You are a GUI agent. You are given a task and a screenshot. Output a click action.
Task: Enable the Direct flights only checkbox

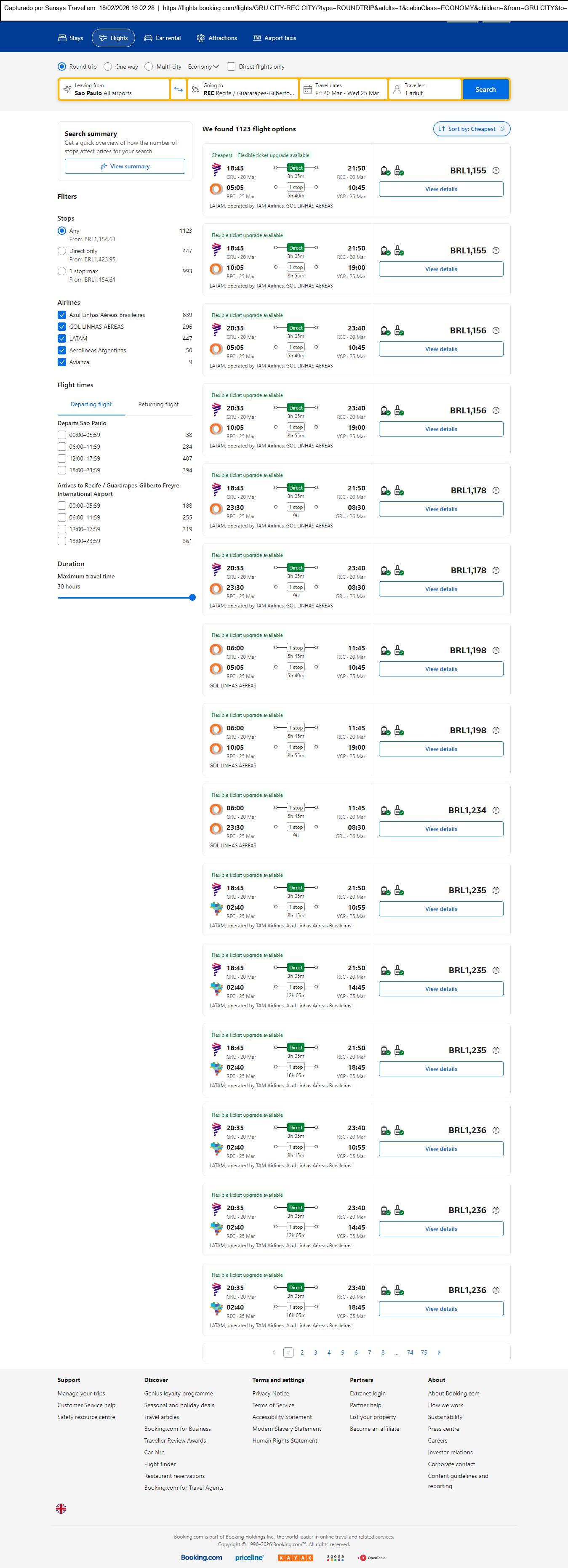tap(231, 67)
